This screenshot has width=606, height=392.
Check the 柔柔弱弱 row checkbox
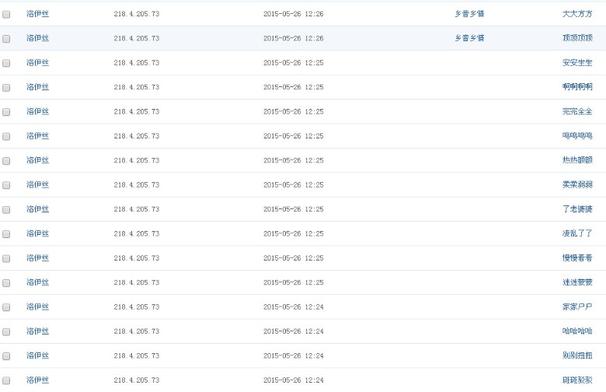[6, 185]
